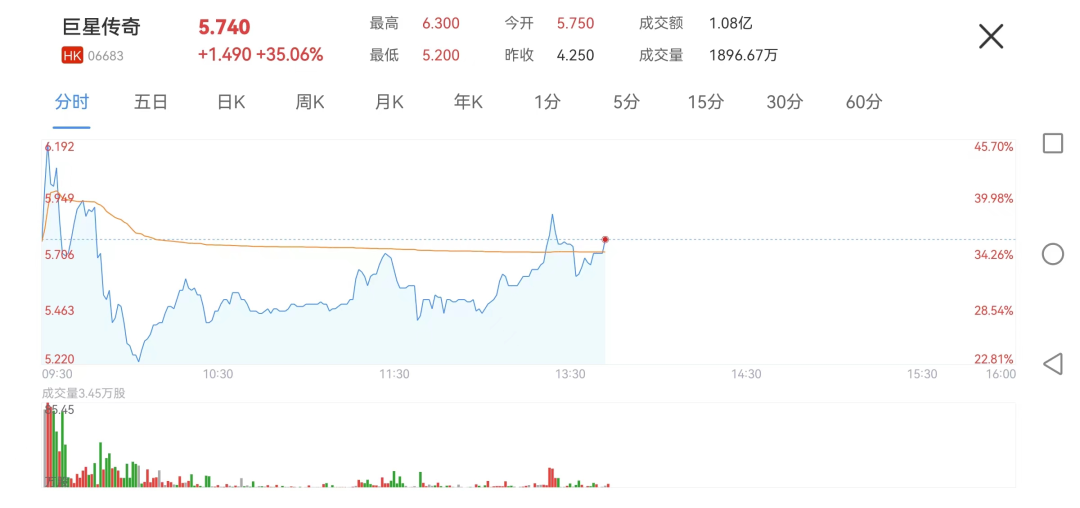This screenshot has height=508, width=1080.
Task: Open the 15分 chart tab
Action: pyautogui.click(x=705, y=102)
